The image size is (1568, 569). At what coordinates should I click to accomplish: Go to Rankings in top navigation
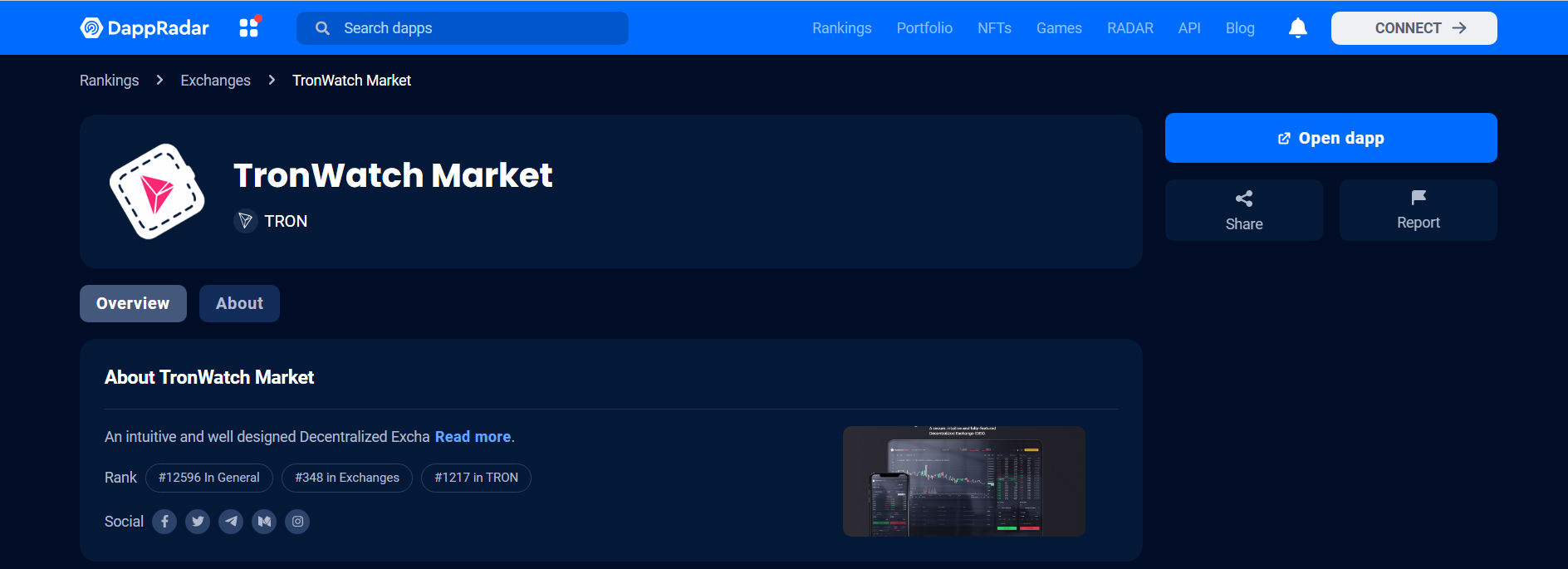tap(842, 28)
